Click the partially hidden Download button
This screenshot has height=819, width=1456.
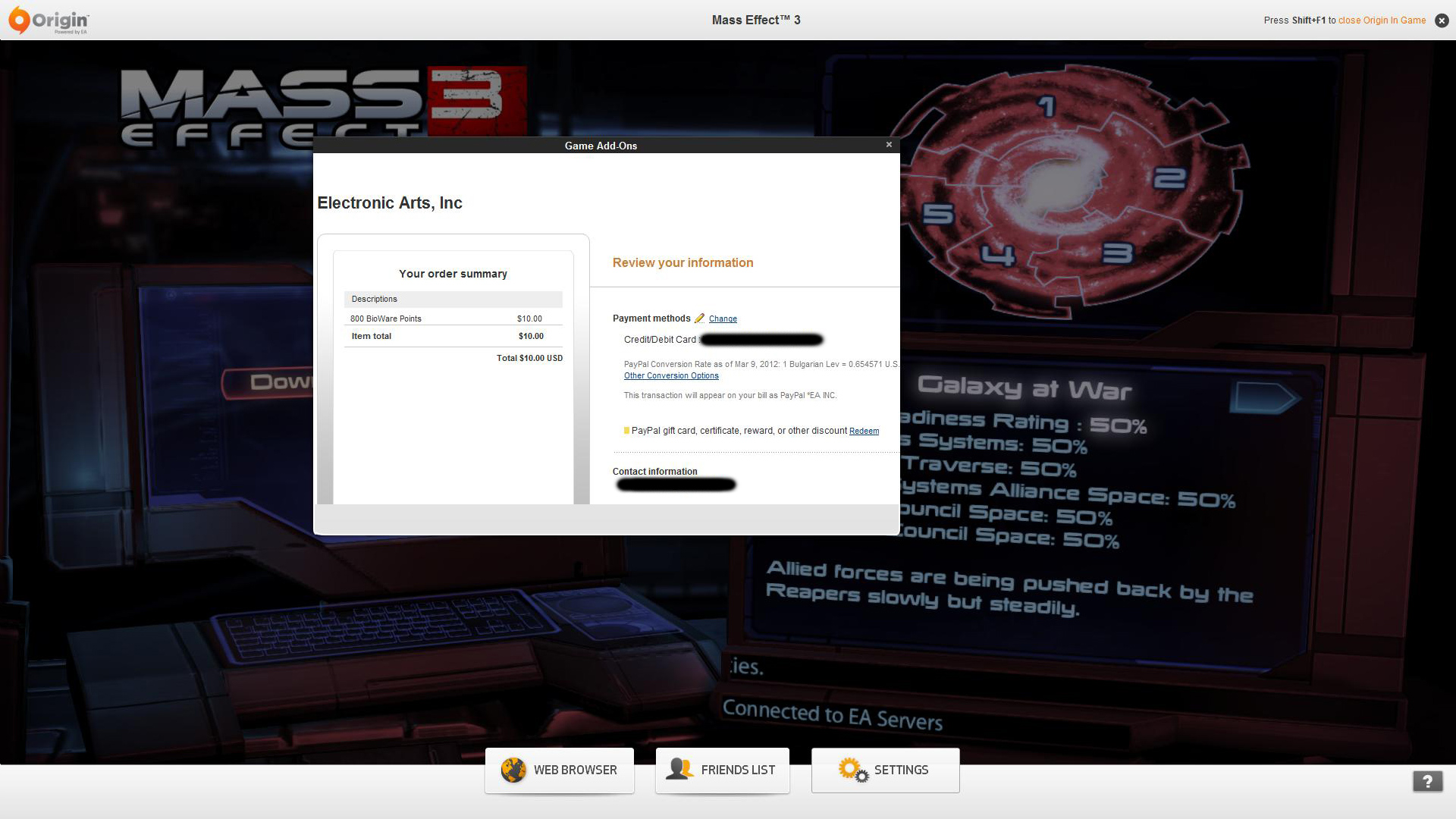click(x=269, y=383)
